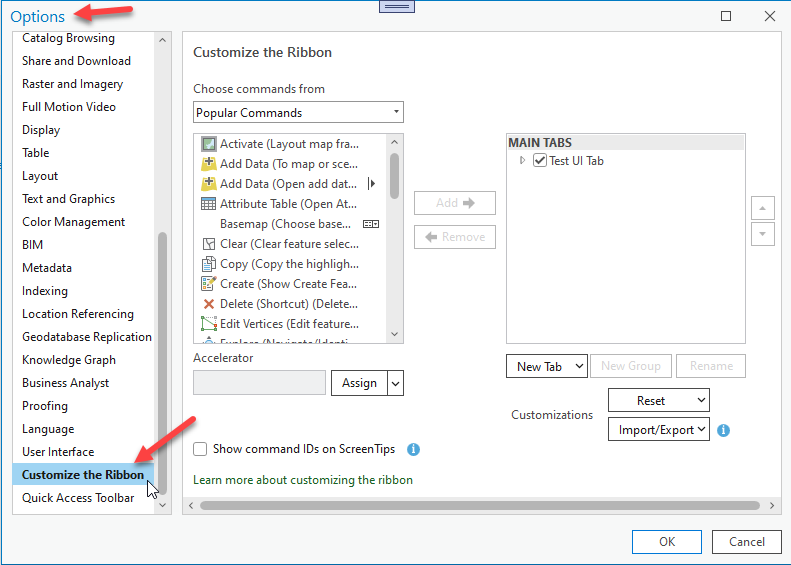Select the Knowledge Graph category
The height and width of the screenshot is (565, 791).
click(69, 360)
